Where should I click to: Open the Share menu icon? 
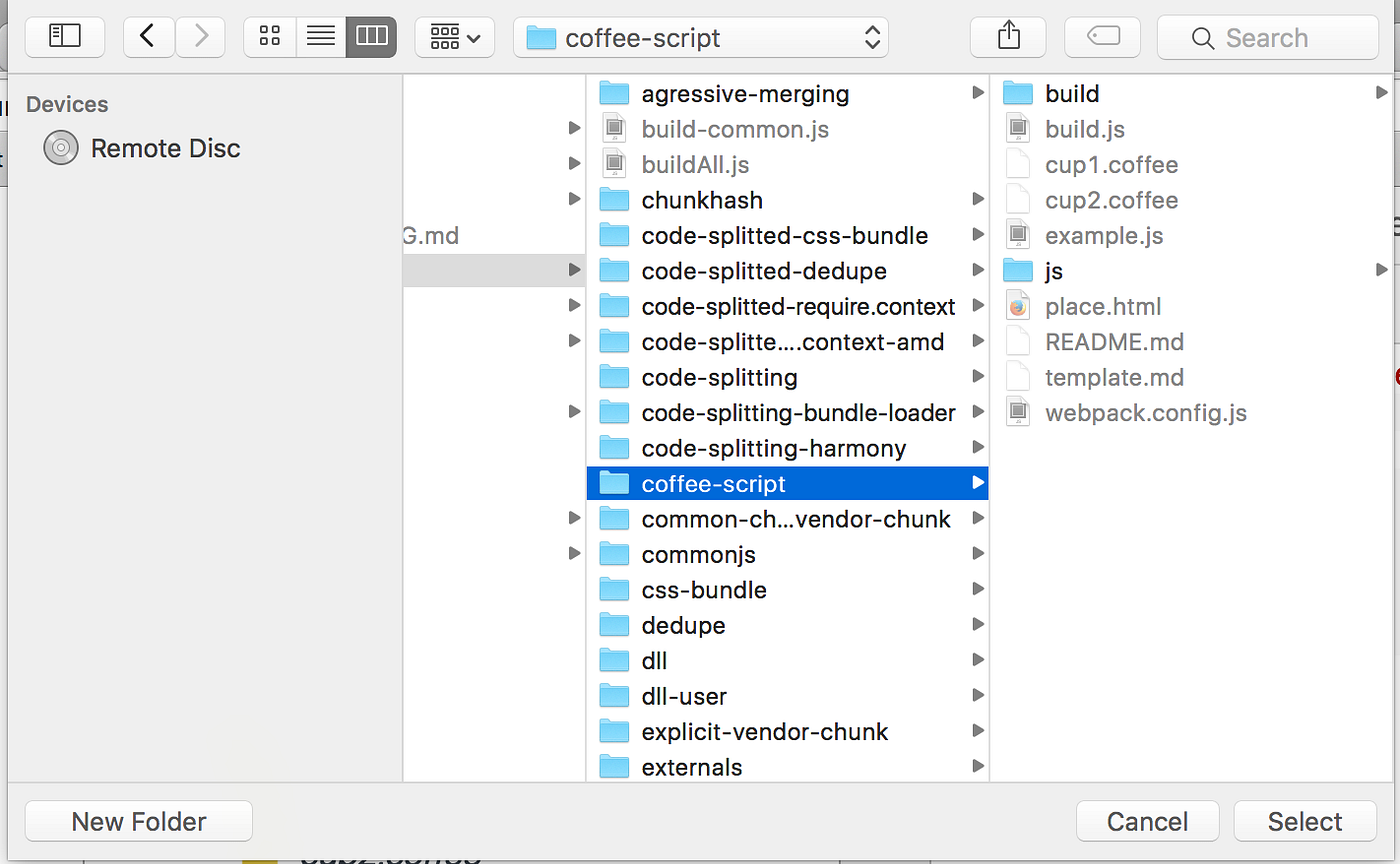tap(1007, 36)
